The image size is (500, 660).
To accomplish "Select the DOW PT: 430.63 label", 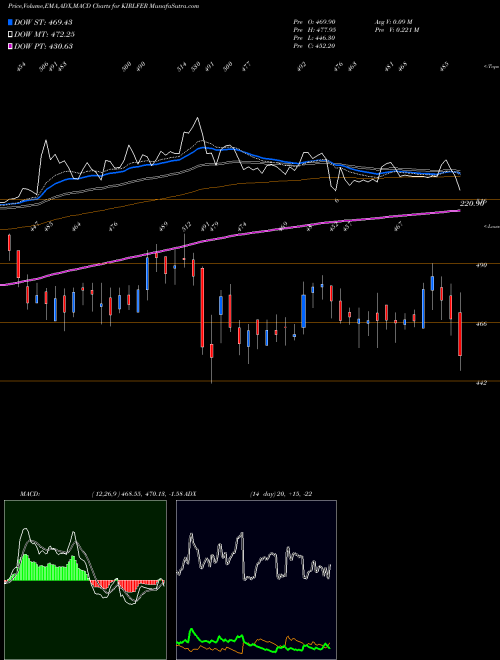I will coord(43,46).
